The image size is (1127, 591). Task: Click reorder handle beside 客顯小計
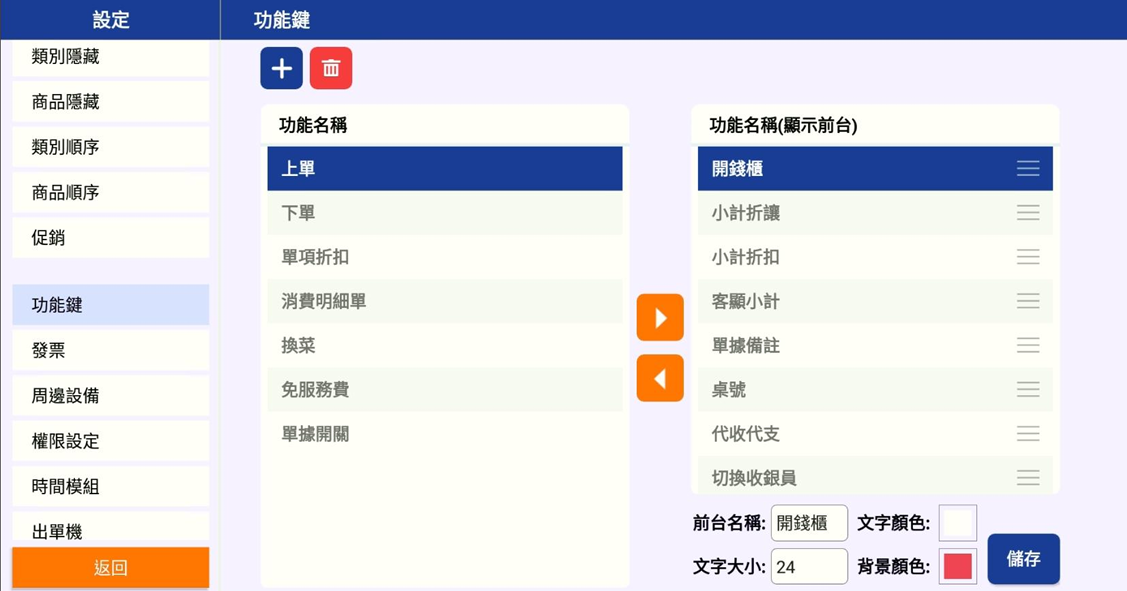[1028, 301]
